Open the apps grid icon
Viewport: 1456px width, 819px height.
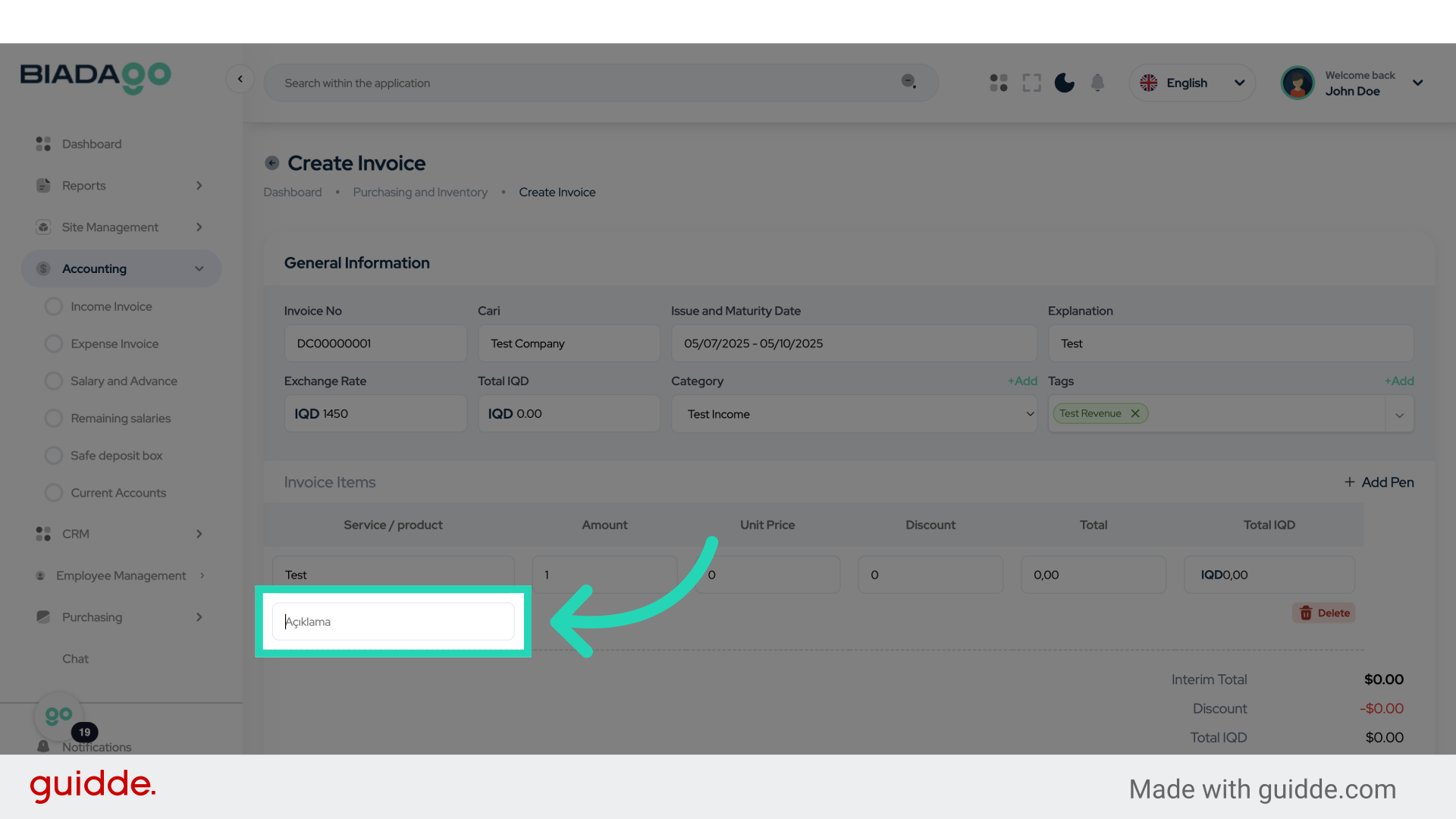[x=999, y=83]
